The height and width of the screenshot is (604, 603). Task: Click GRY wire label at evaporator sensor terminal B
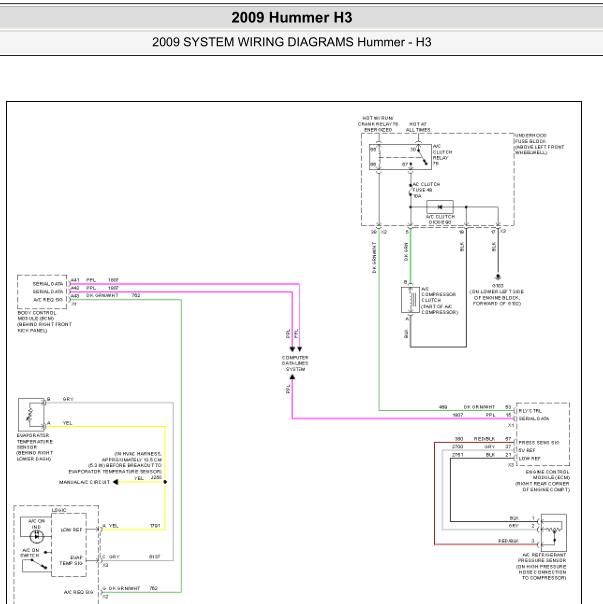tap(68, 399)
